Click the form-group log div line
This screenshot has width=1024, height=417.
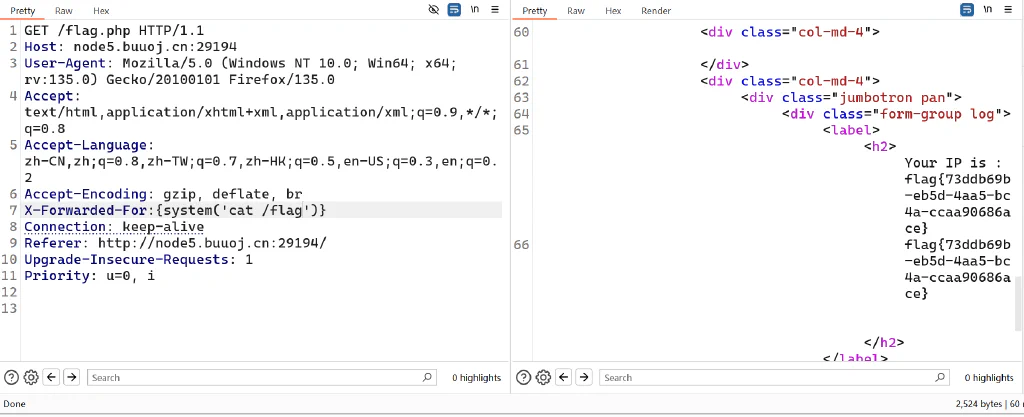896,114
